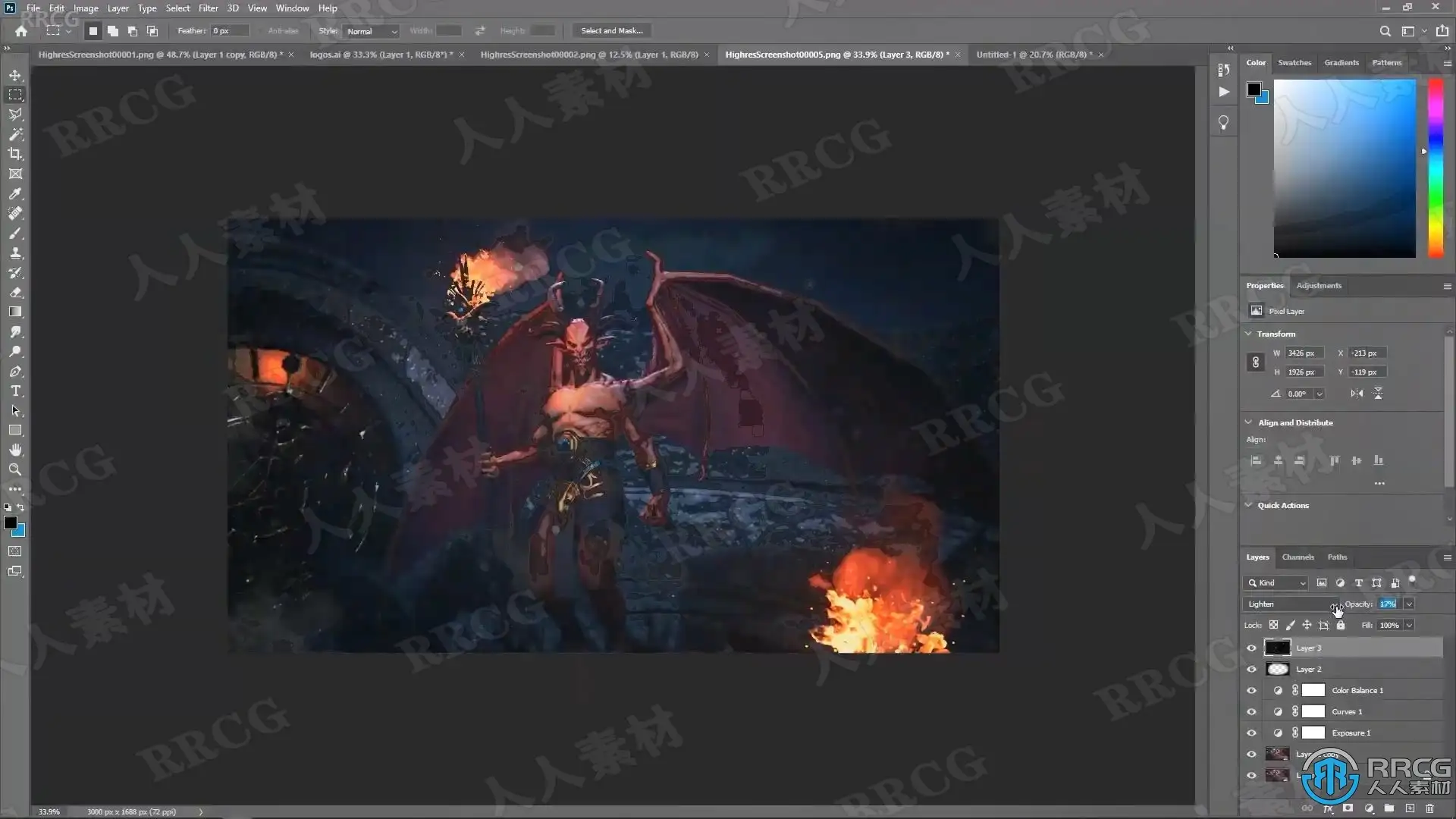Click the Home icon in options bar
Image resolution: width=1456 pixels, height=819 pixels.
point(21,31)
